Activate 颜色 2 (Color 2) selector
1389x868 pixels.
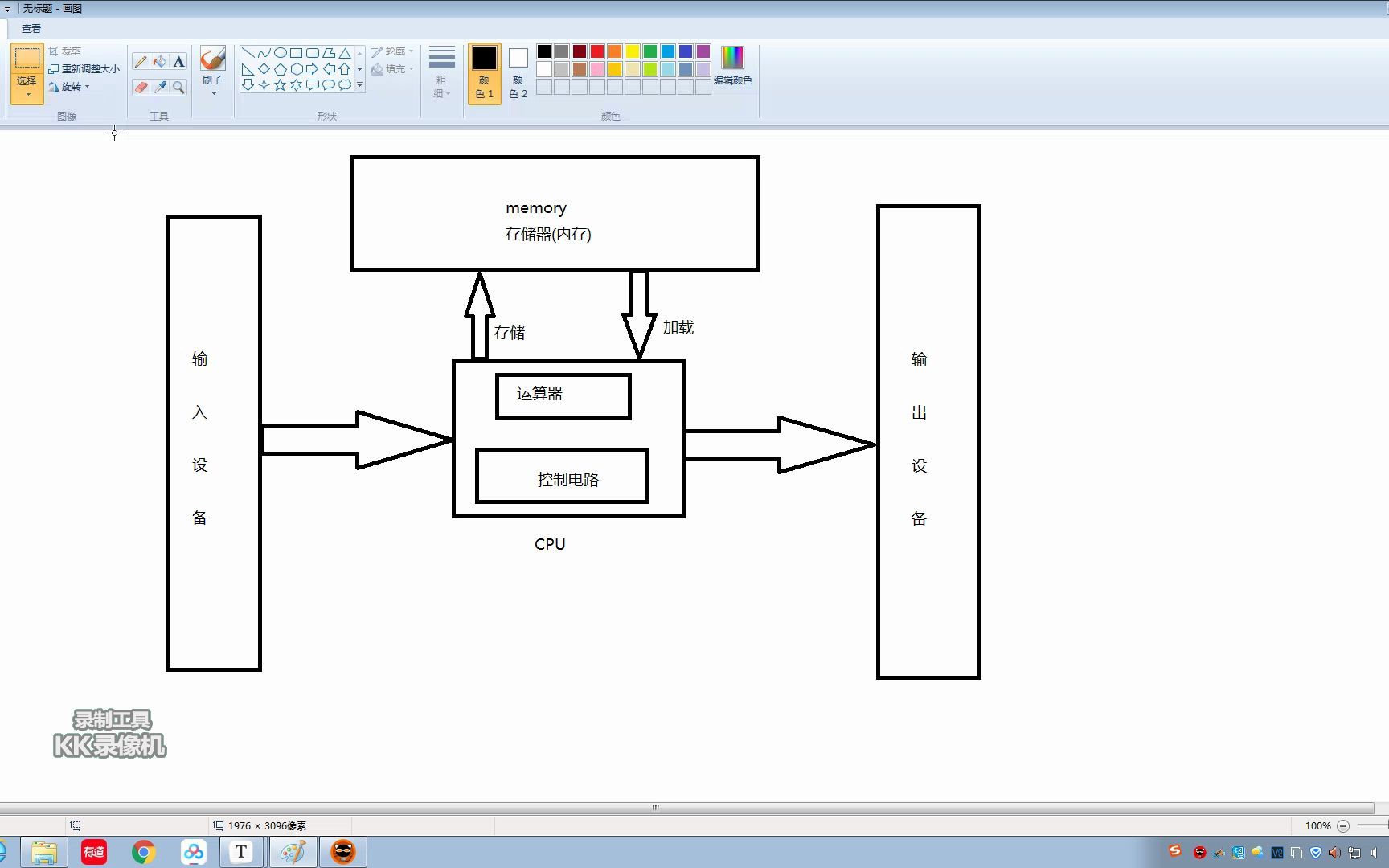(518, 72)
